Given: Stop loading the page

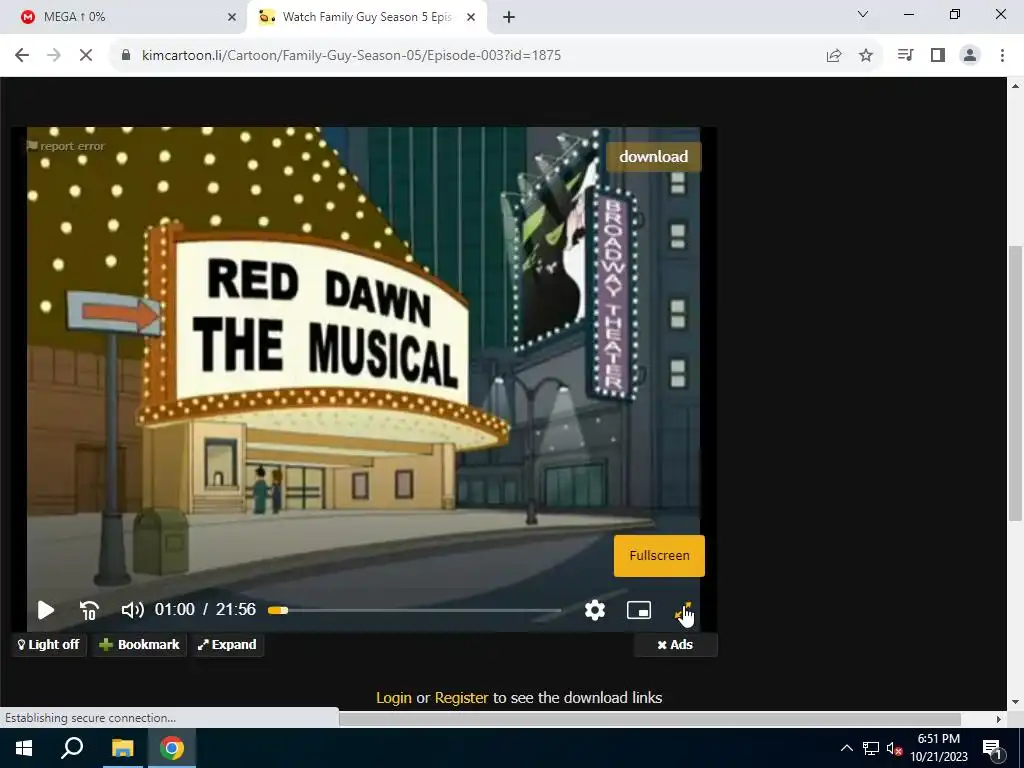Looking at the screenshot, I should [x=86, y=56].
